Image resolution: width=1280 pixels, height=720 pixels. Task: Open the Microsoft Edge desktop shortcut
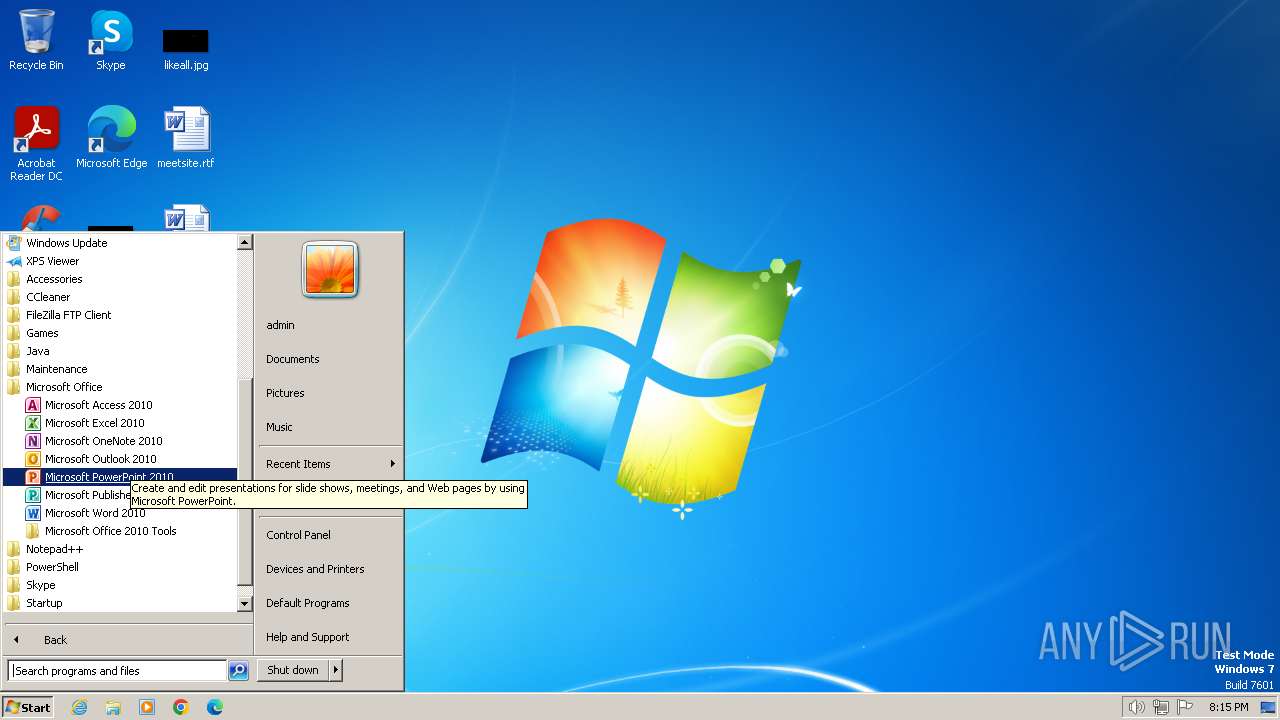[111, 138]
